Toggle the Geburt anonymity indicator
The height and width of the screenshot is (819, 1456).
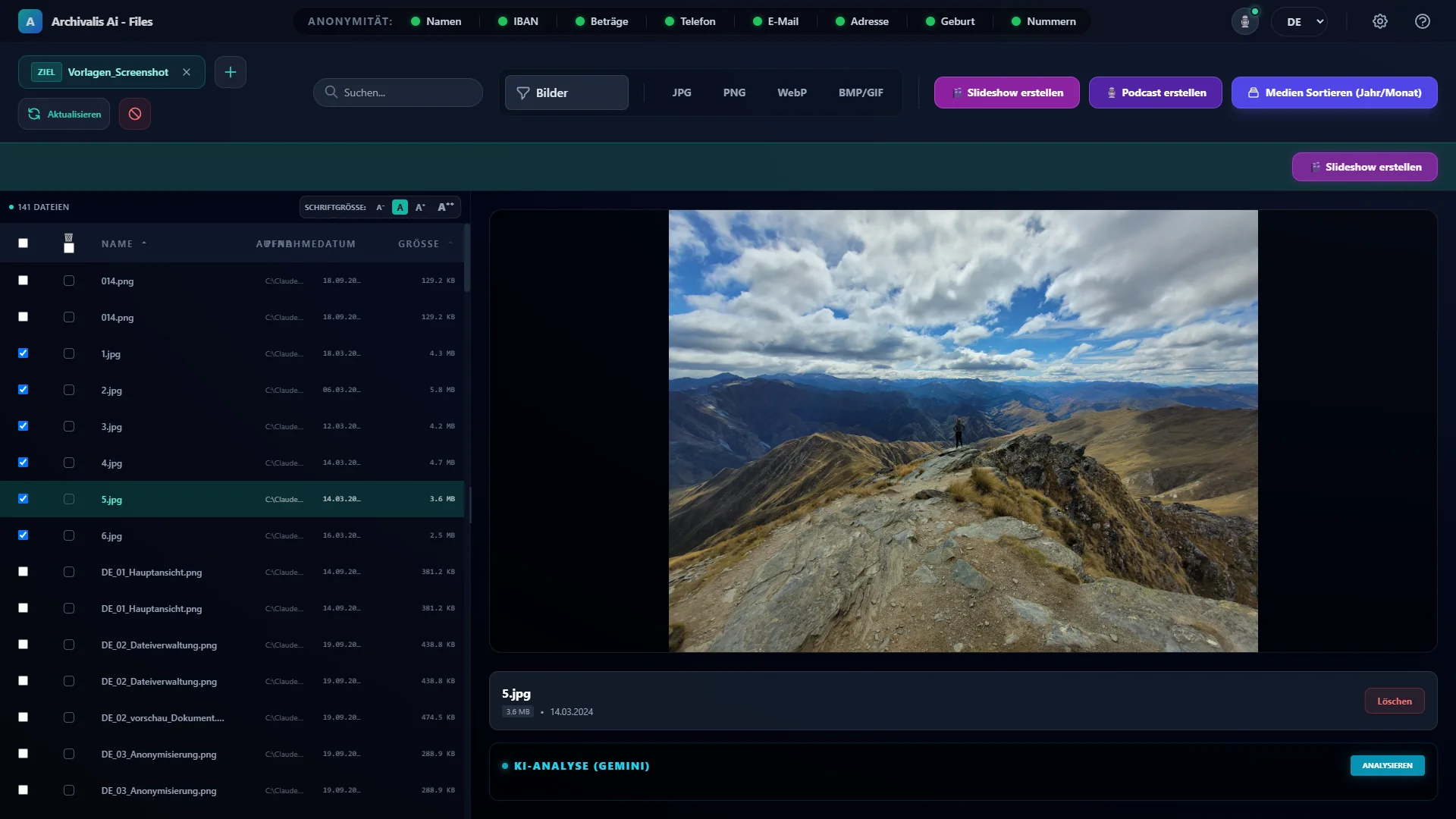950,21
